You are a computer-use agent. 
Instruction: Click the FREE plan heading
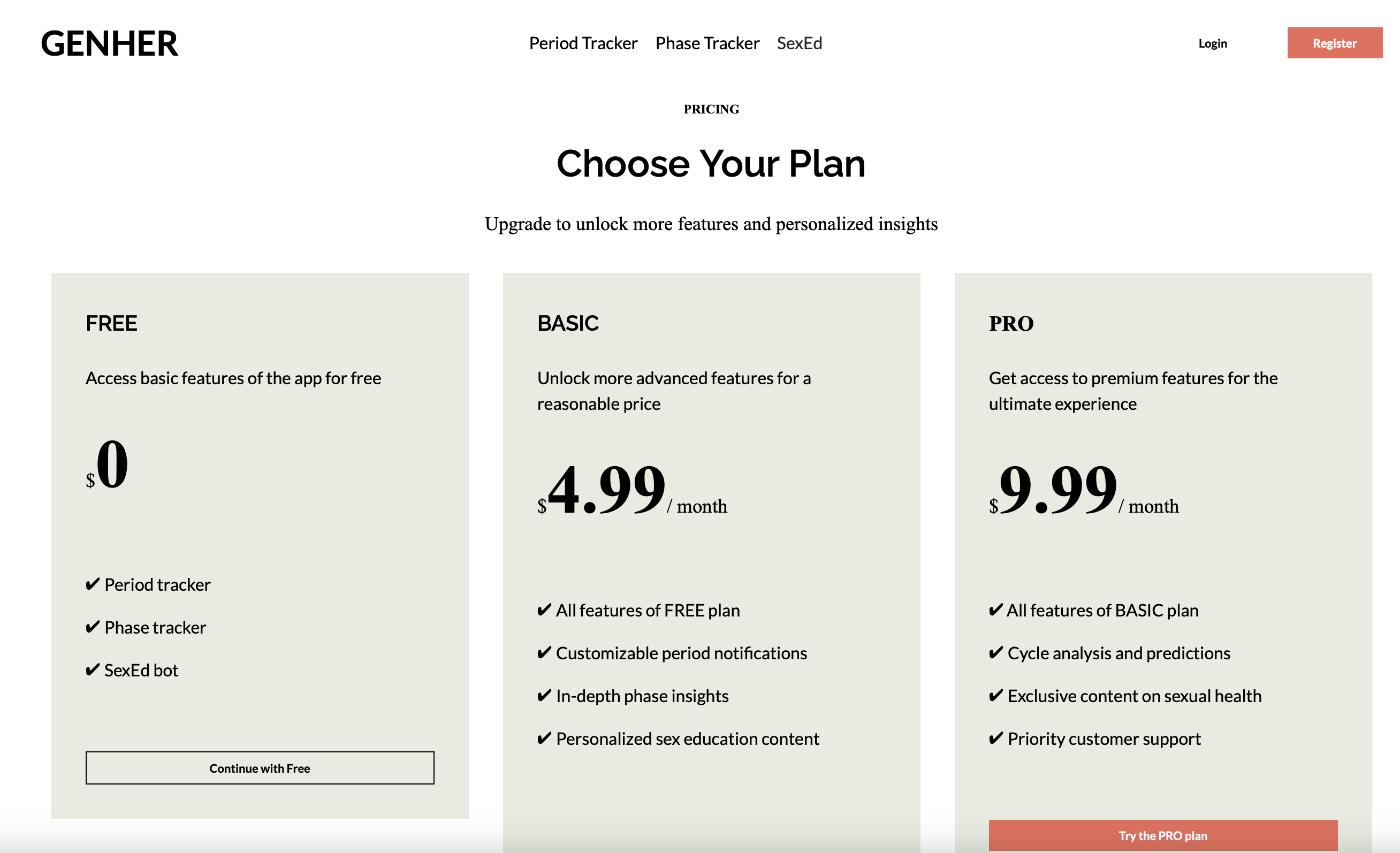(111, 323)
